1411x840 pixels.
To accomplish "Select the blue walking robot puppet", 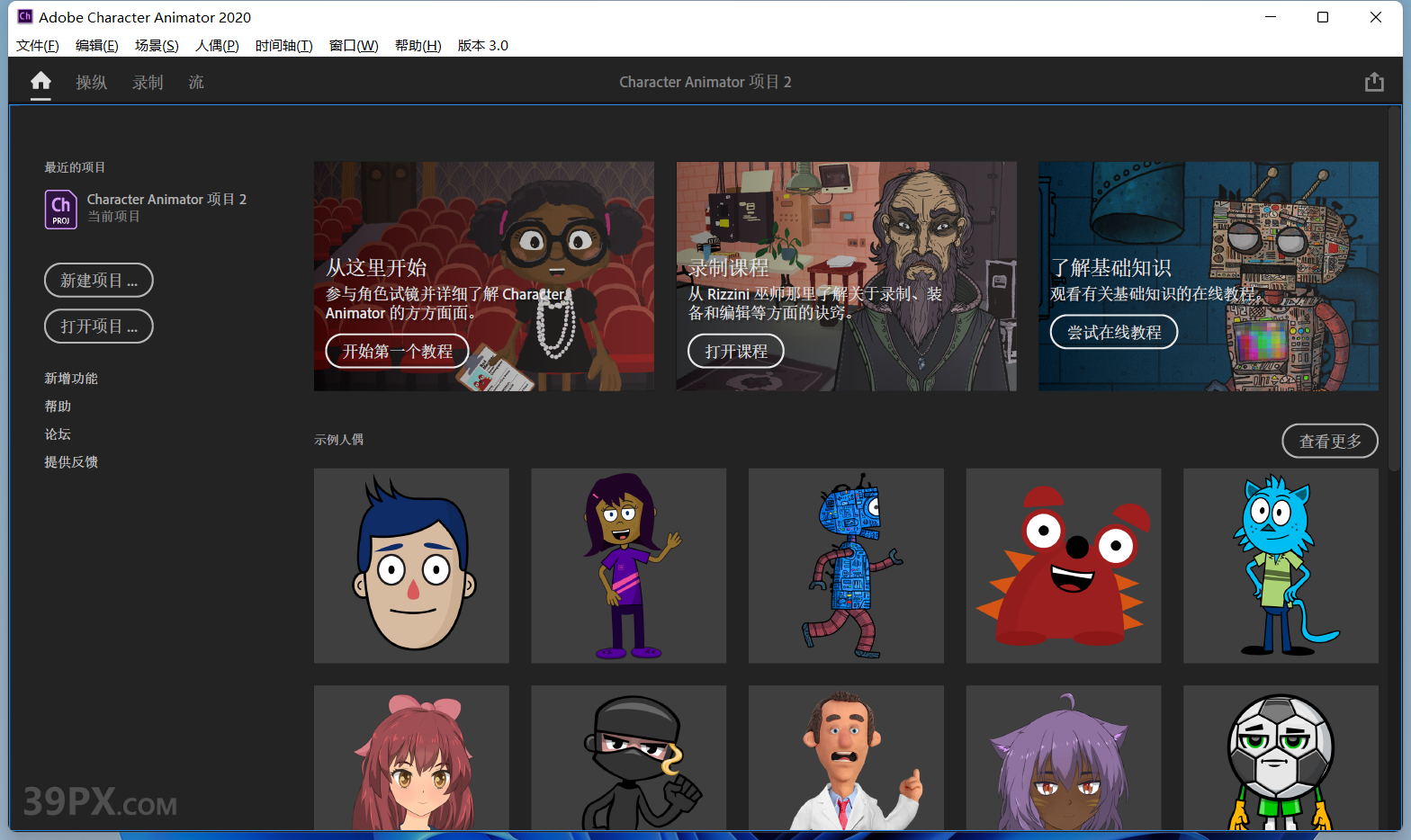I will click(x=846, y=566).
